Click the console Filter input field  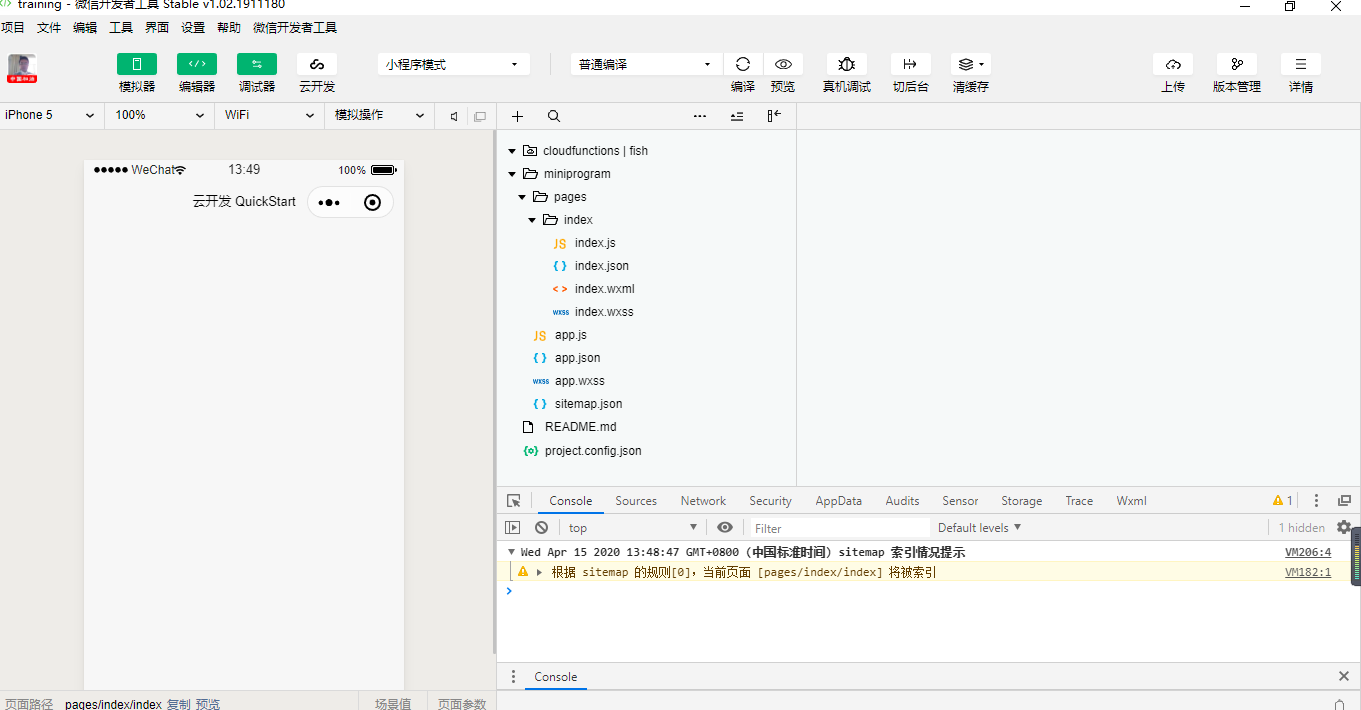click(x=839, y=528)
